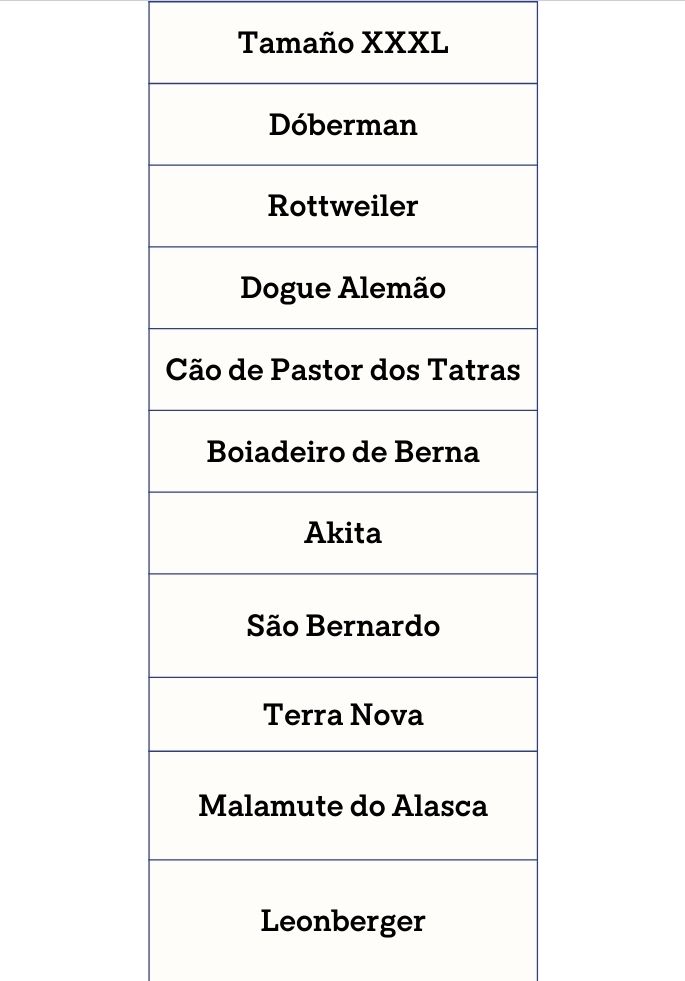Click the Leonberger table cell
685x981 pixels.
click(343, 921)
